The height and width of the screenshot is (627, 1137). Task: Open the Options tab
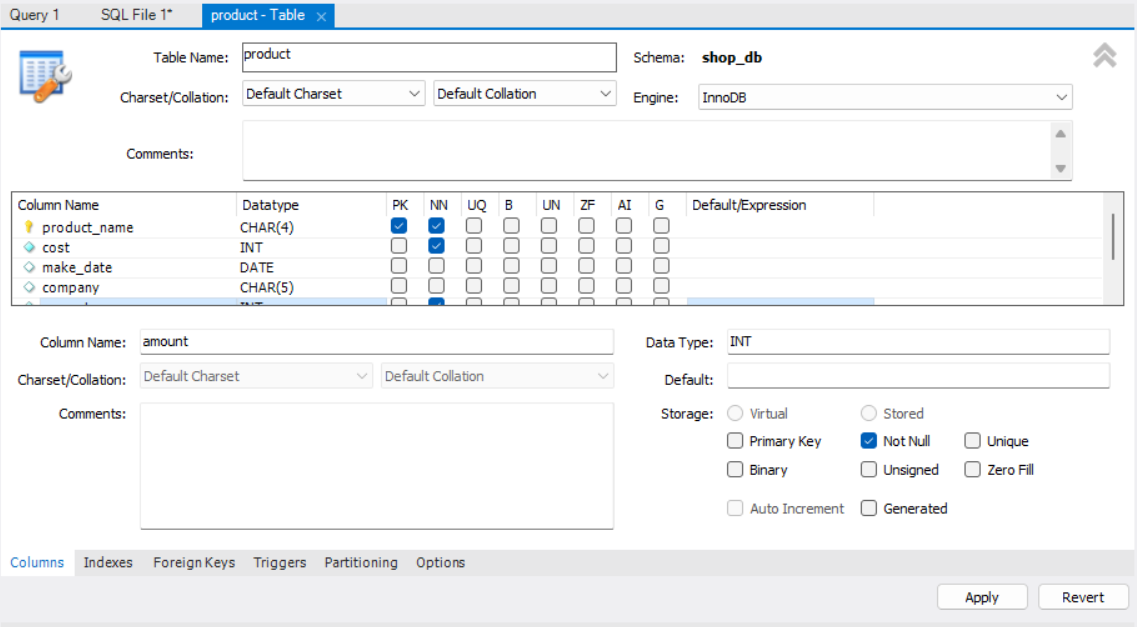(440, 562)
